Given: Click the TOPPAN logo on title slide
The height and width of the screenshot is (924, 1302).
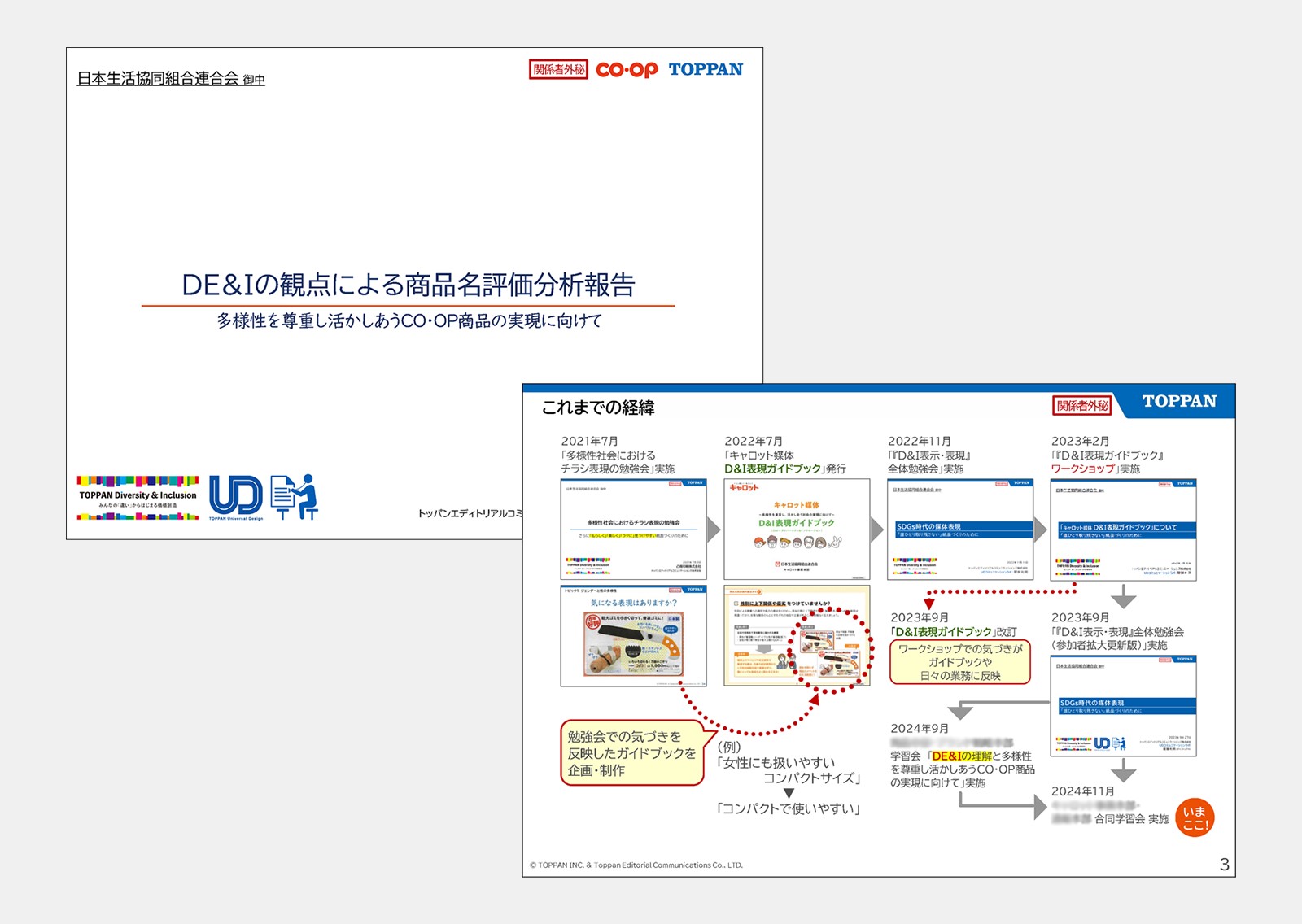Looking at the screenshot, I should (706, 70).
